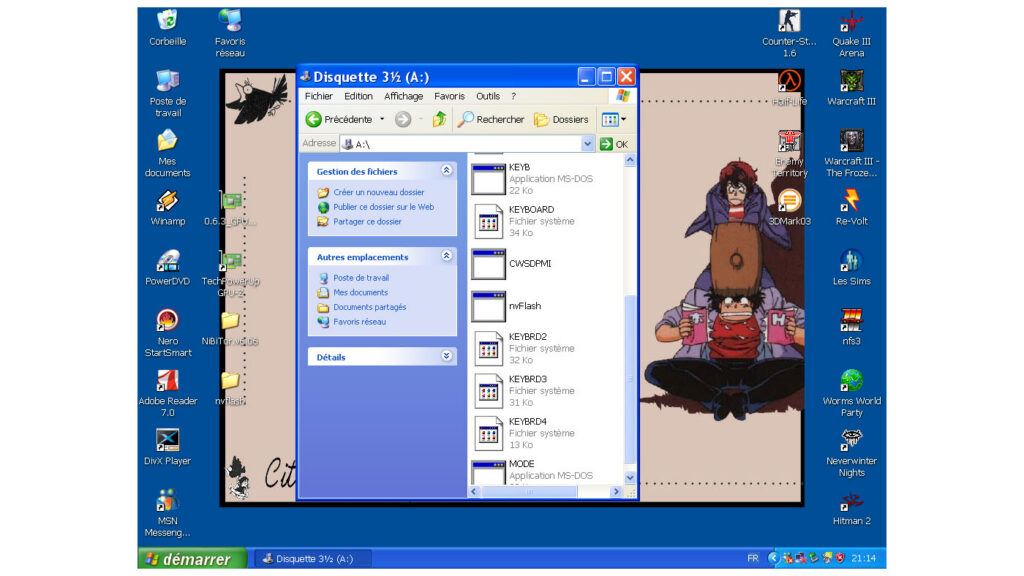Screen dimensions: 1024x576
Task: Open the démarrer start menu
Action: click(x=188, y=559)
